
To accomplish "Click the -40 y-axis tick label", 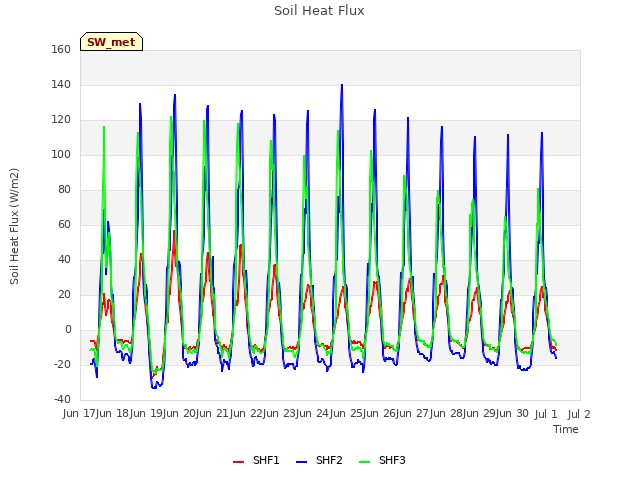I will [x=62, y=399].
